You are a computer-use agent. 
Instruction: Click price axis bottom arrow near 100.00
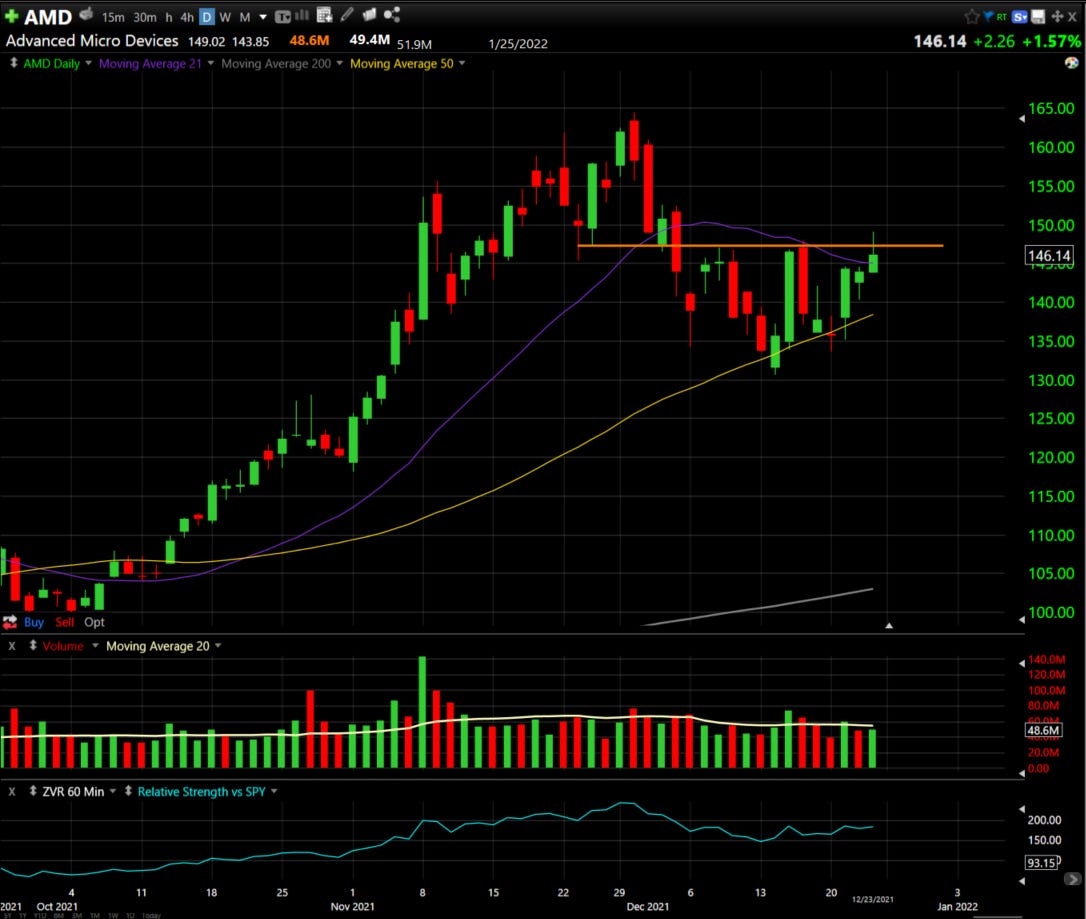(1022, 619)
